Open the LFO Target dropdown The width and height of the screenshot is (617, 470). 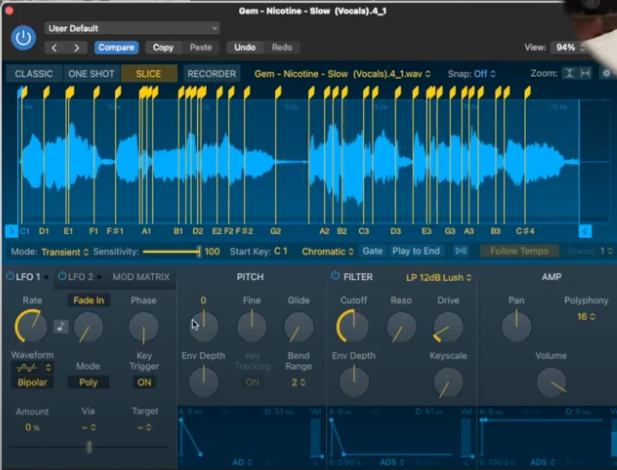click(144, 427)
